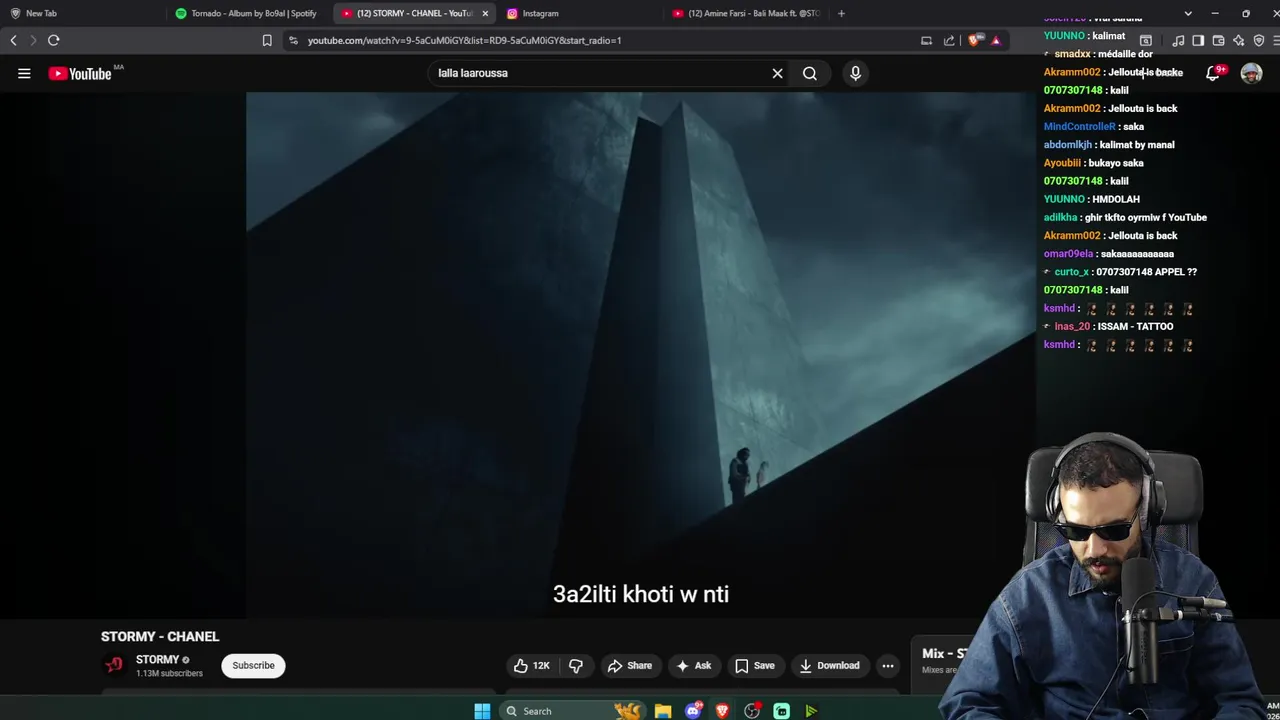Open Discord from taskbar
The image size is (1280, 720).
tap(693, 711)
